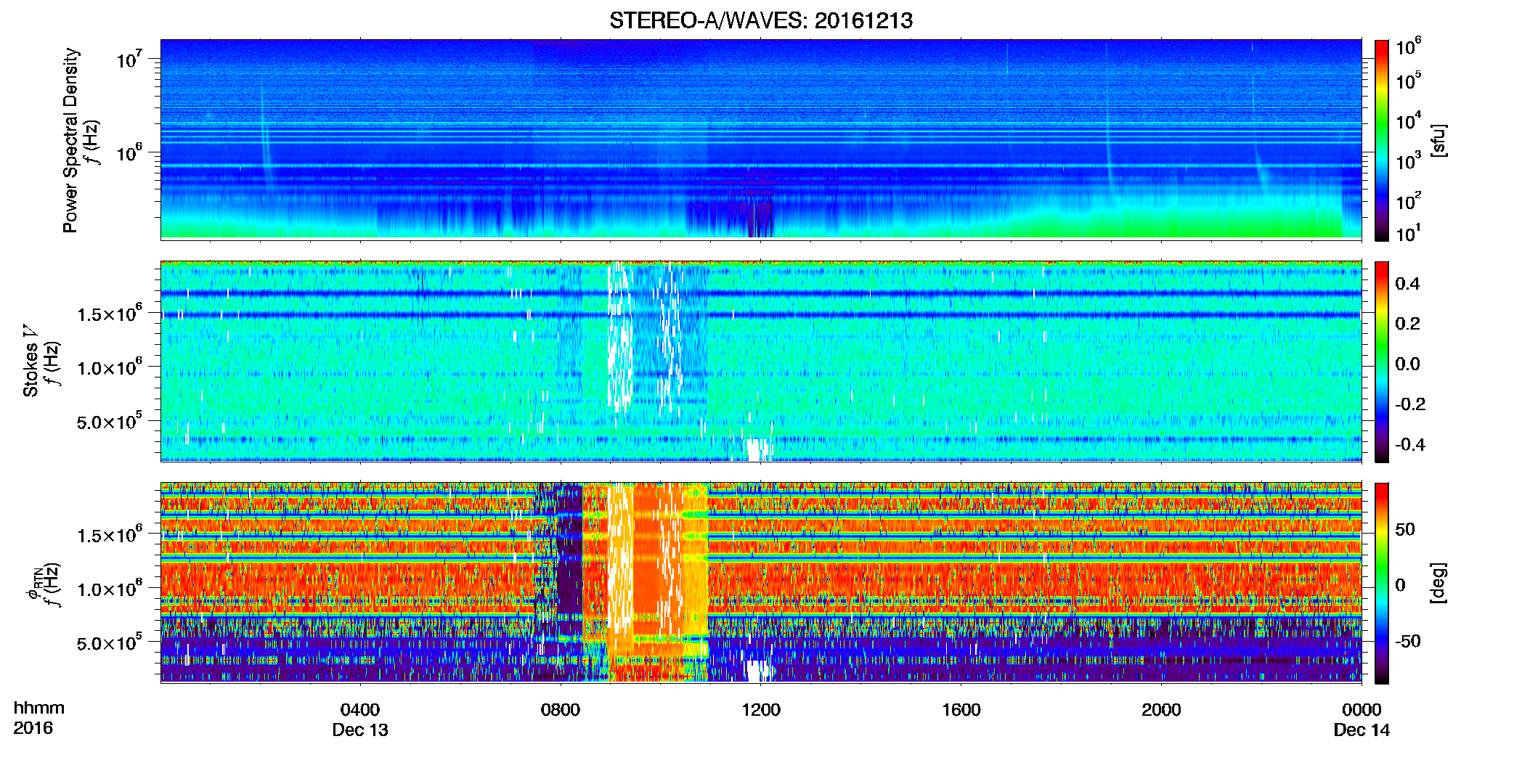Click the white data gap near 1200 in the Stokes panel

[x=758, y=449]
